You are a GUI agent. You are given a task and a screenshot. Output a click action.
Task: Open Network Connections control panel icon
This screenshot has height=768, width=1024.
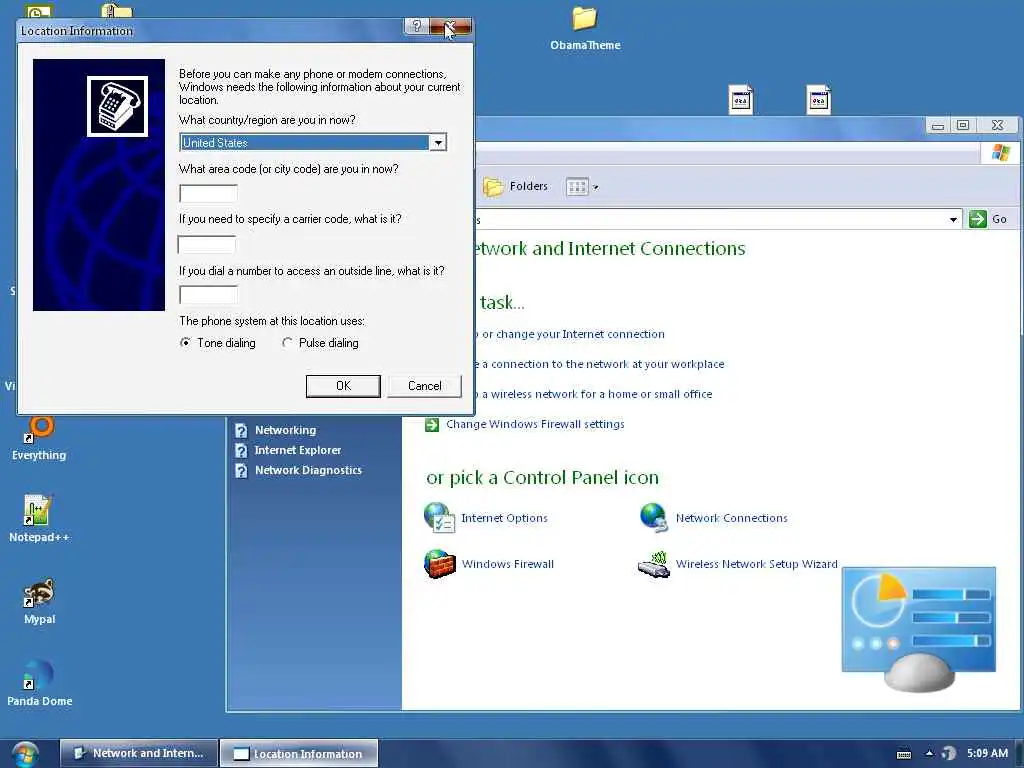click(713, 518)
